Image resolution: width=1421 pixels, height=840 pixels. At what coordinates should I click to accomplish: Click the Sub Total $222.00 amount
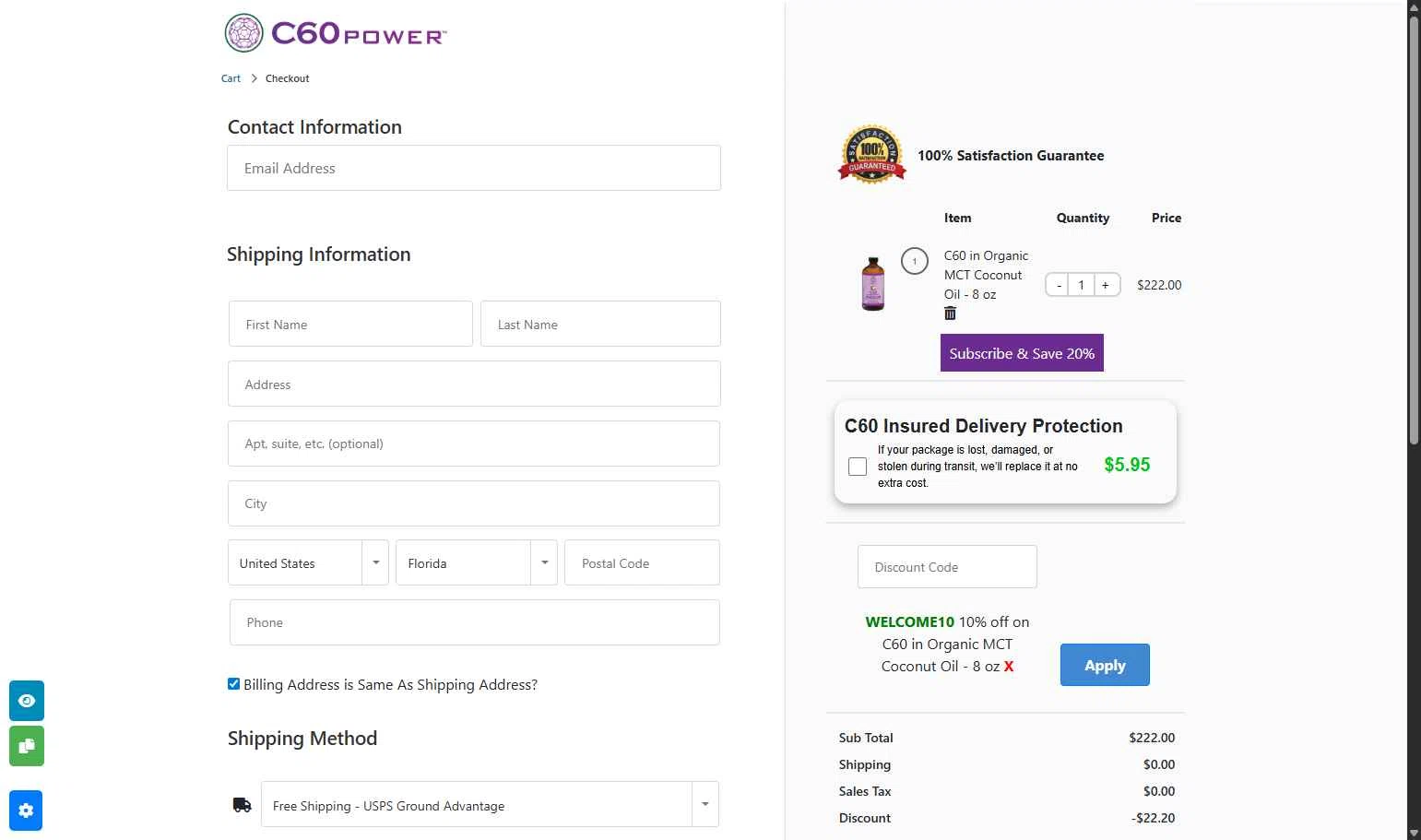coord(1152,738)
